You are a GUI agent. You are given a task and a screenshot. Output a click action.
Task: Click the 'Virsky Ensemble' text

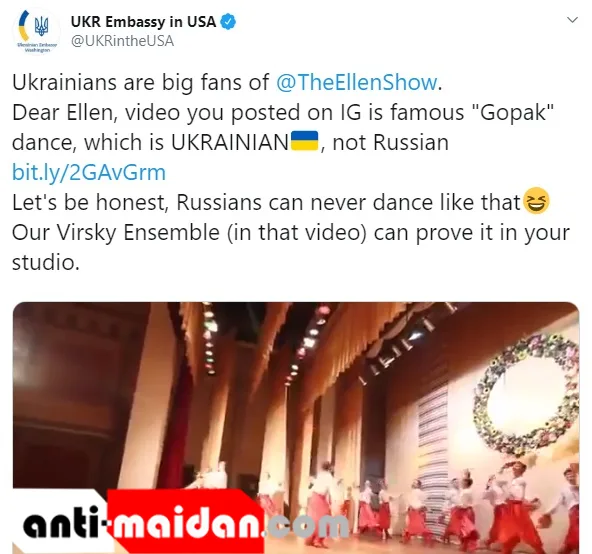click(x=138, y=232)
